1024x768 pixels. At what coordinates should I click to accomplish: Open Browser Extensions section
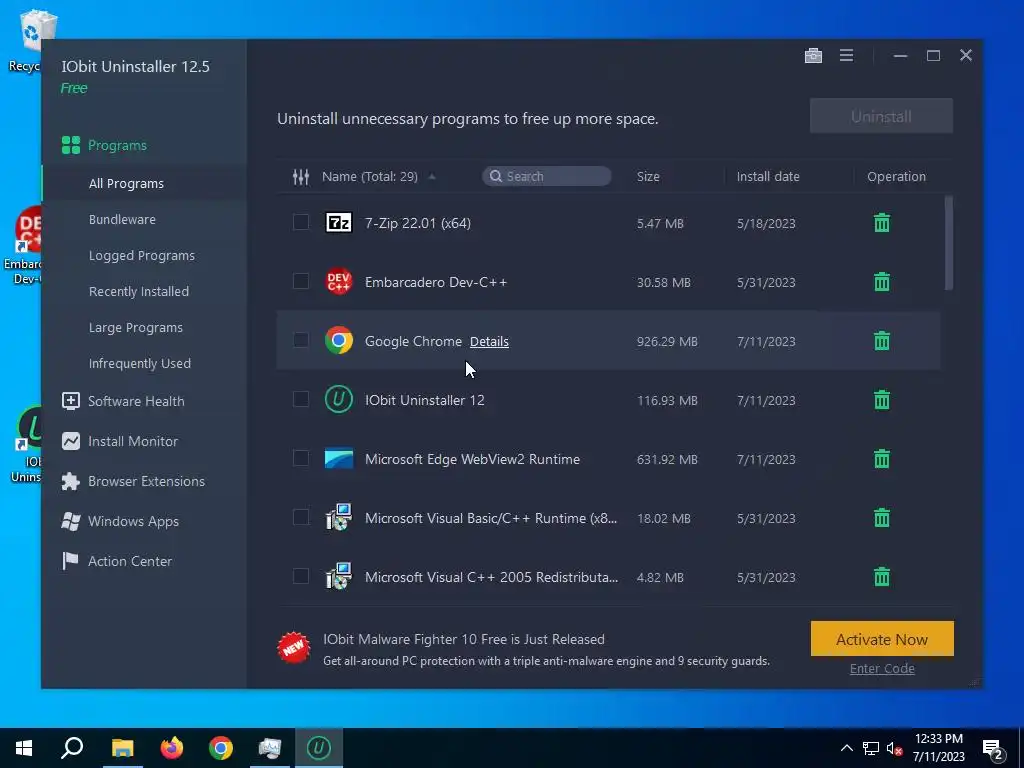[133, 481]
